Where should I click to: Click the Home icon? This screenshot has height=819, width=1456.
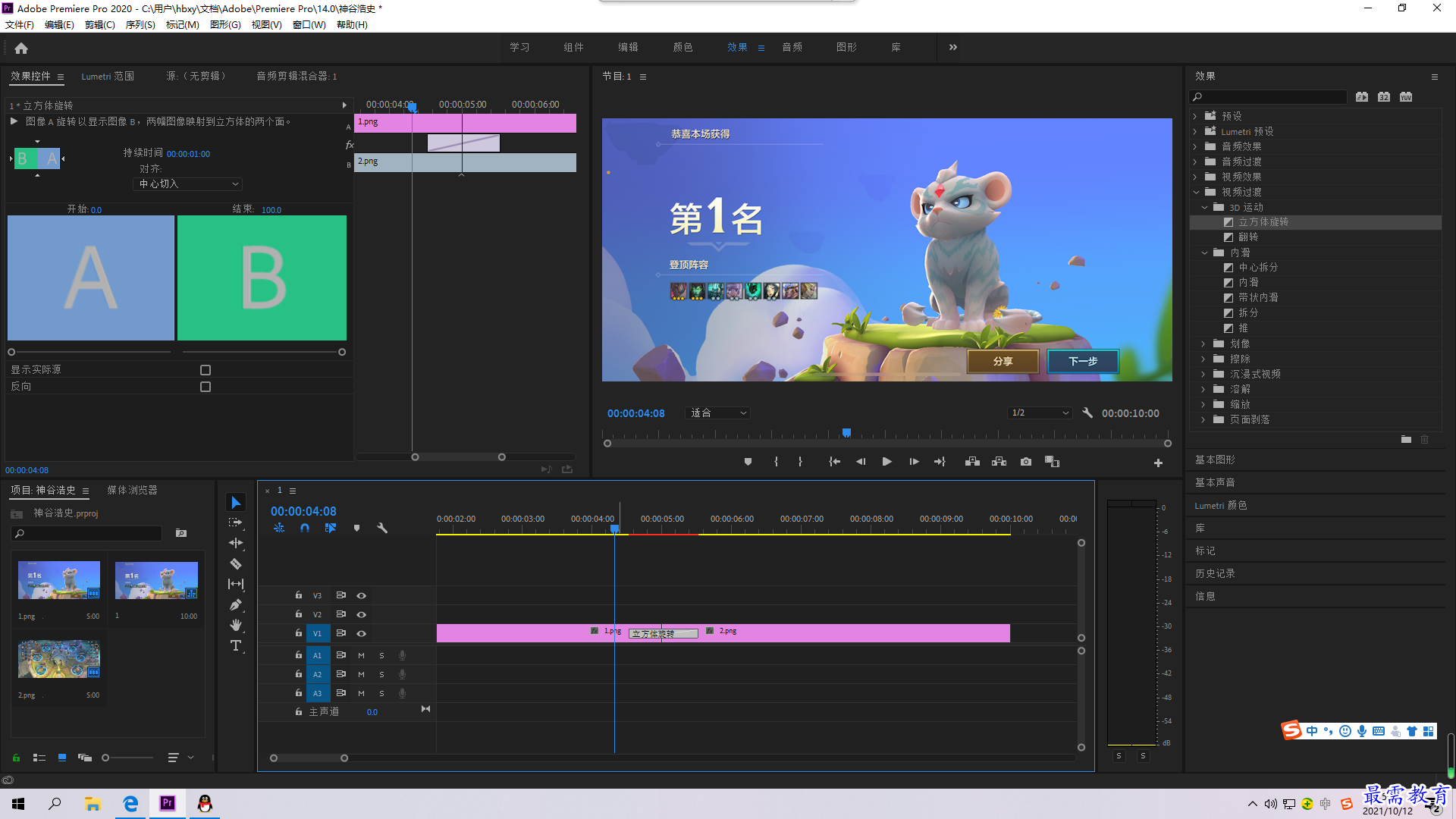(21, 48)
